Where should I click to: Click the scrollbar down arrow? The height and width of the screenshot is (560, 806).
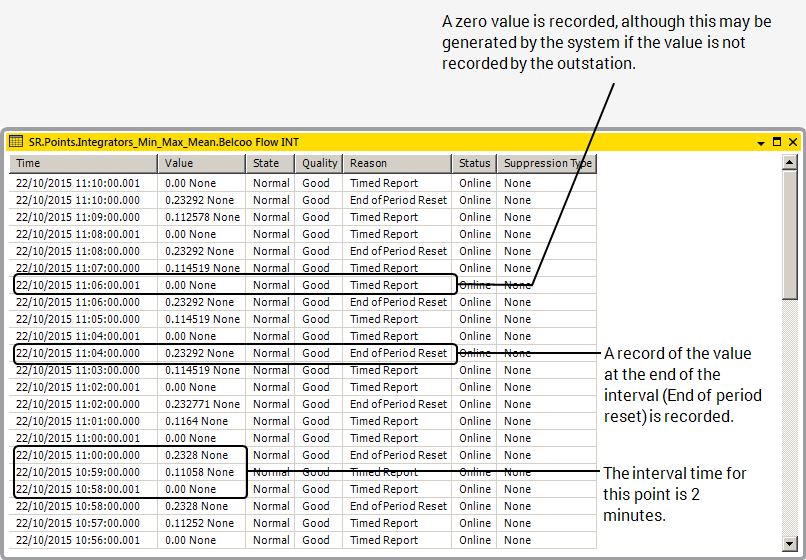791,542
